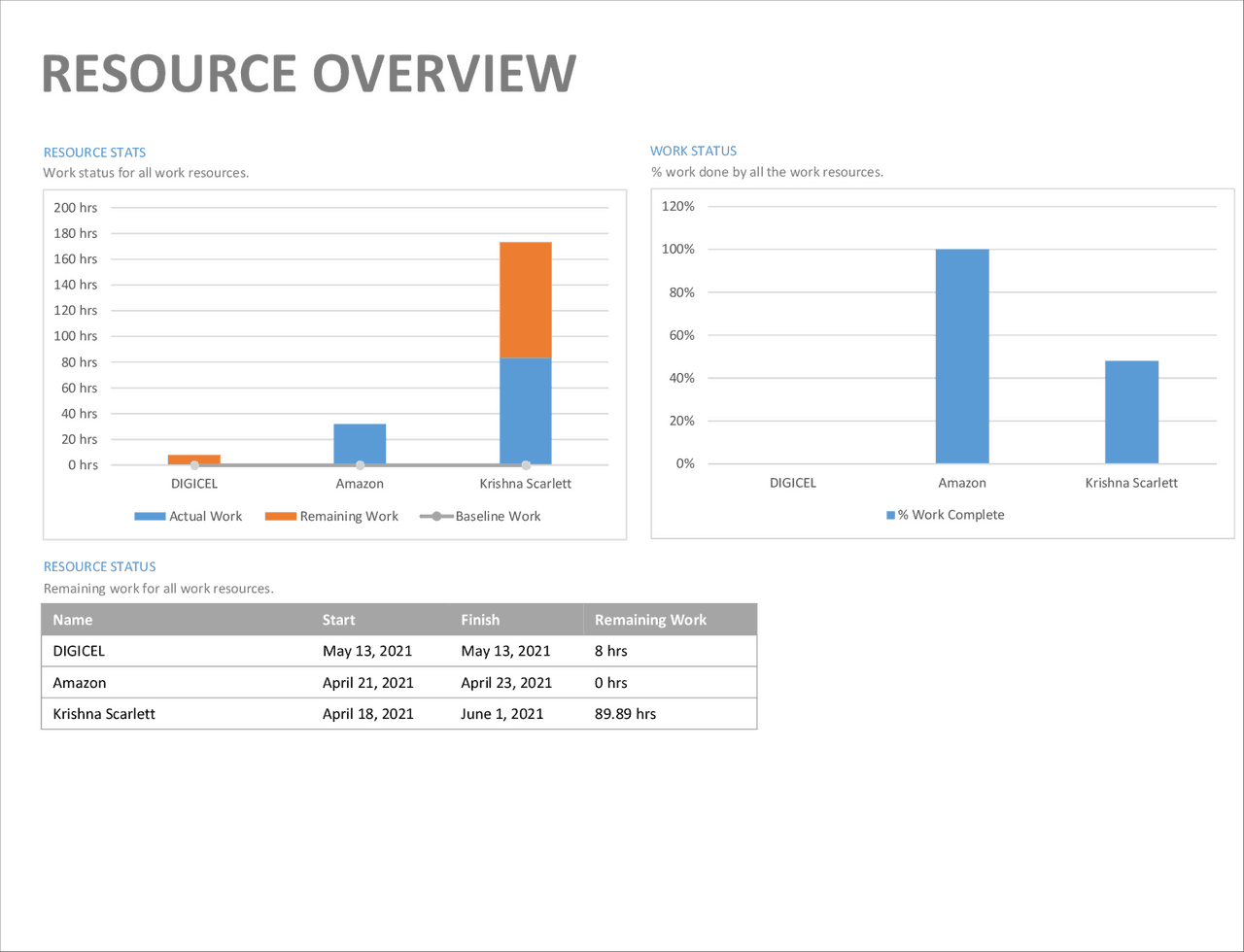Click the orange segment of Krishna Scarlett's bar
This screenshot has width=1244, height=952.
tap(525, 296)
